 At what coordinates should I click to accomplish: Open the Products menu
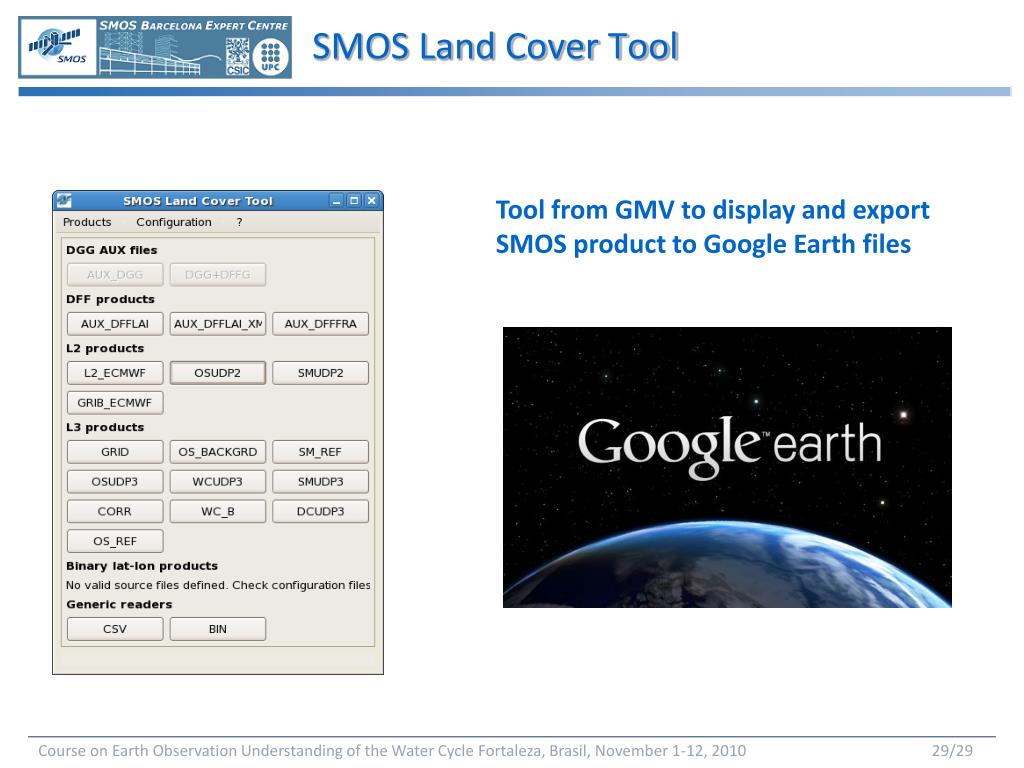coord(87,222)
